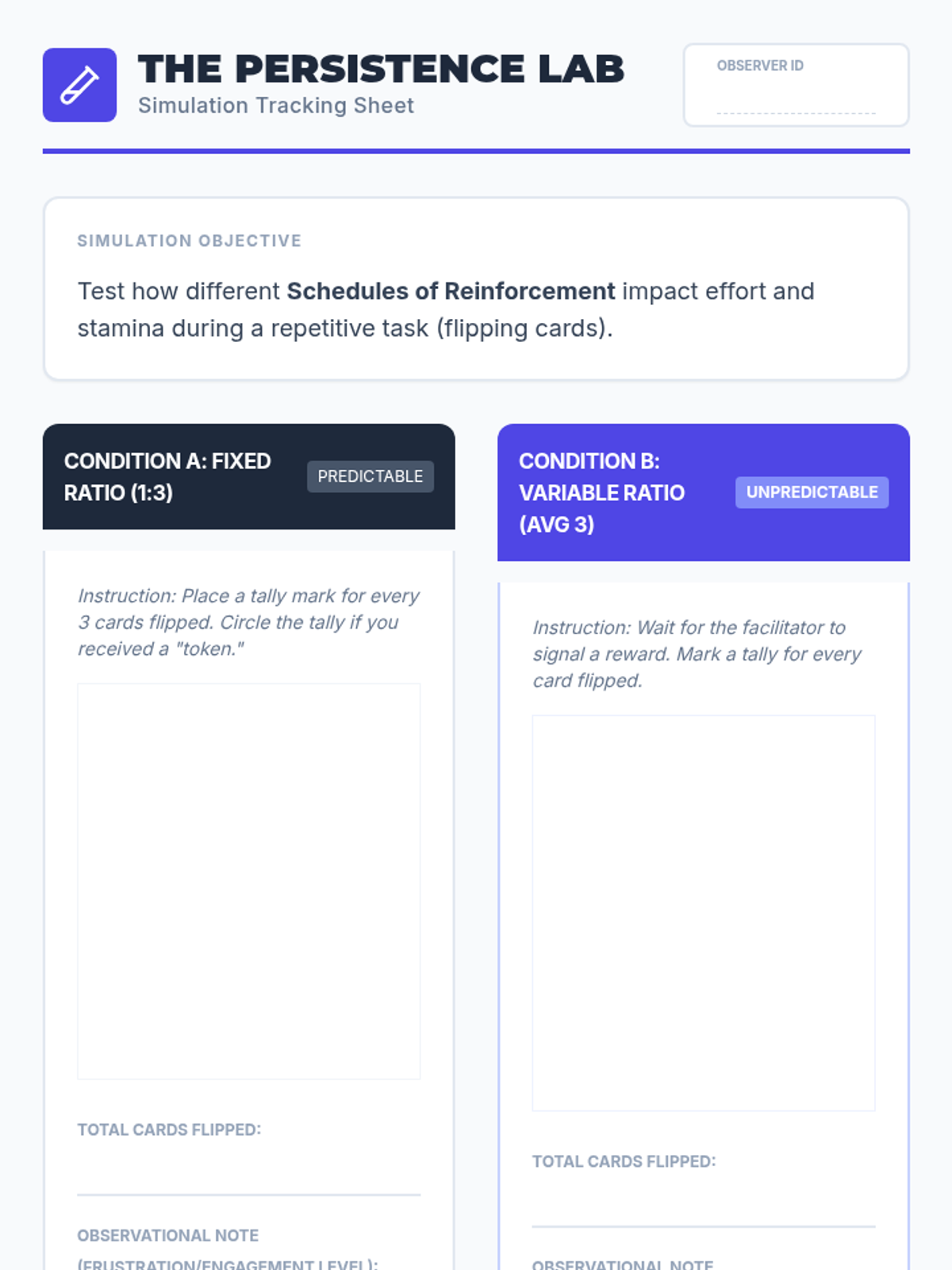Click the Condition A: Fixed Ratio heading
The image size is (952, 1270).
167,476
